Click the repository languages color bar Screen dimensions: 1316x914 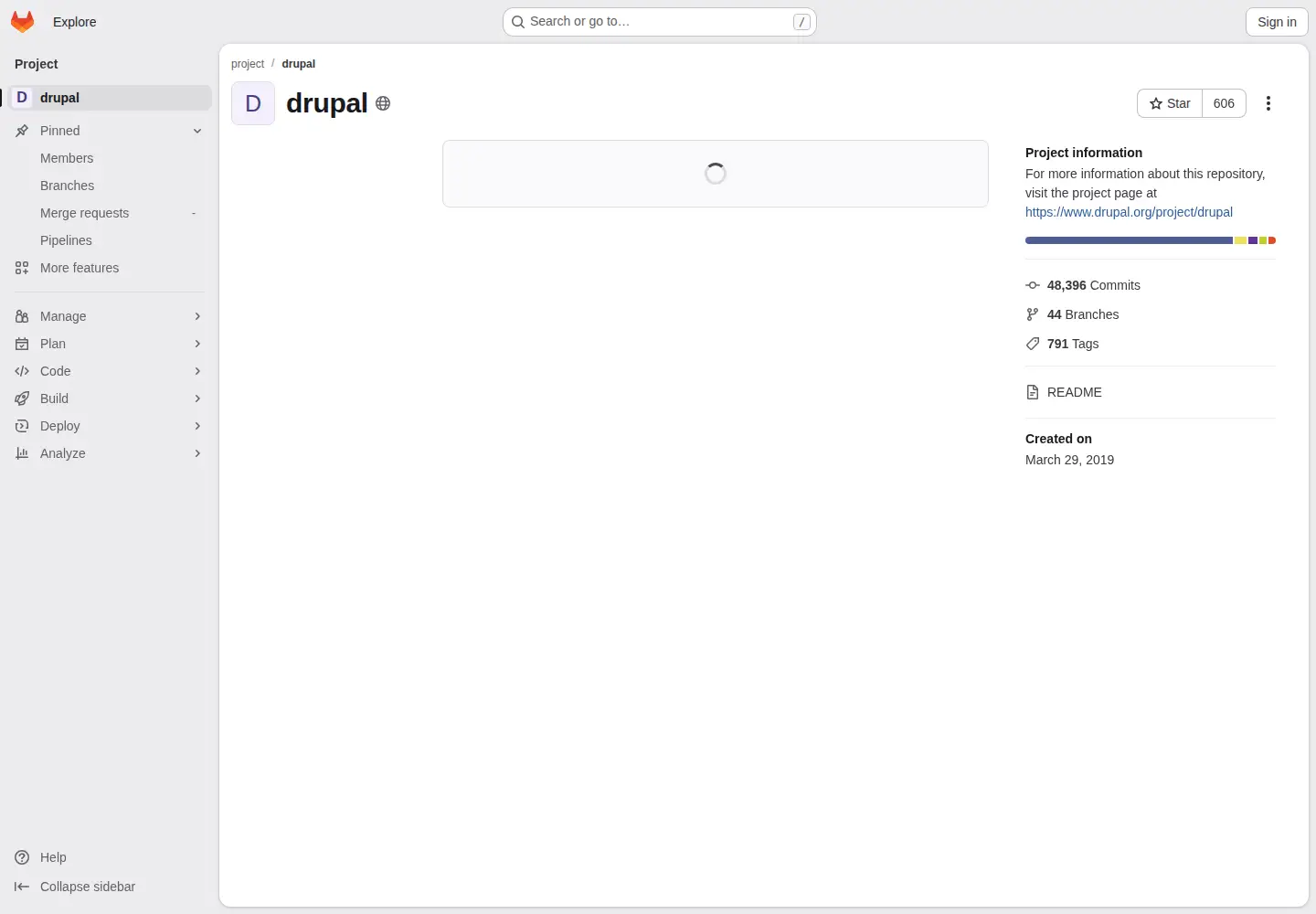(x=1151, y=240)
